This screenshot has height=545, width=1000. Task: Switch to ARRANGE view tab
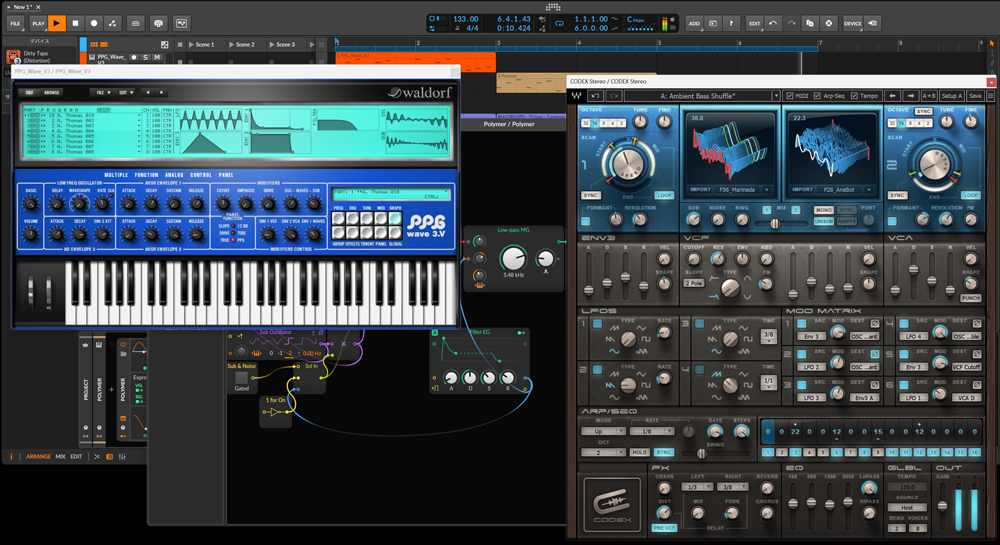38,456
